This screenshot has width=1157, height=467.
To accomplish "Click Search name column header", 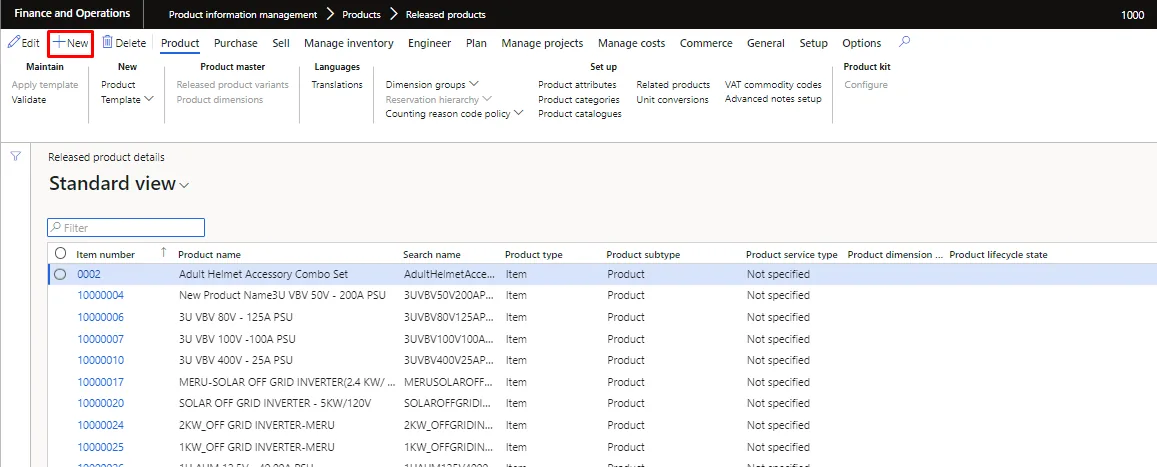I will [432, 255].
